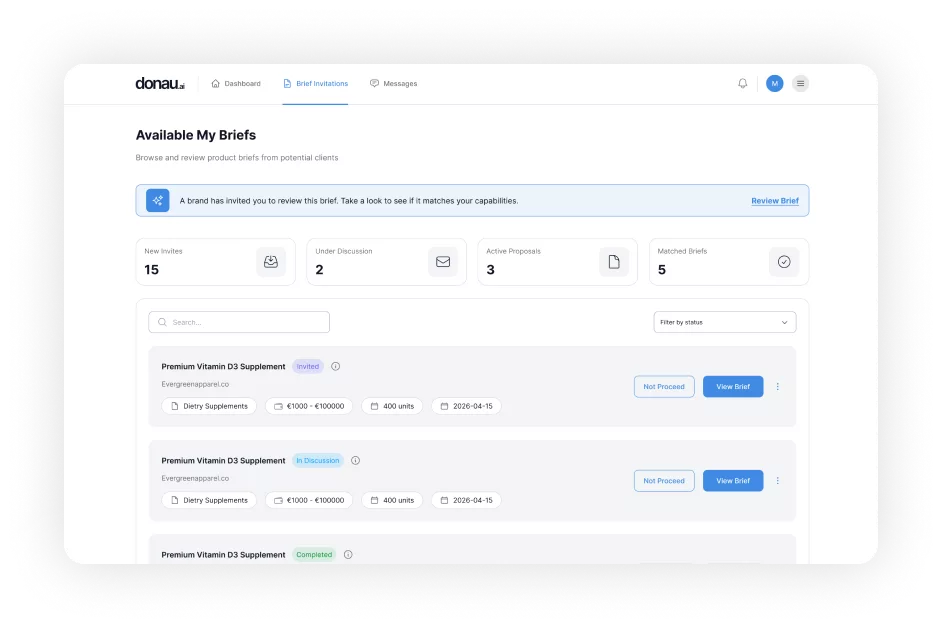The width and height of the screenshot is (942, 628).
Task: Click the user avatar with M initial
Action: pyautogui.click(x=774, y=83)
